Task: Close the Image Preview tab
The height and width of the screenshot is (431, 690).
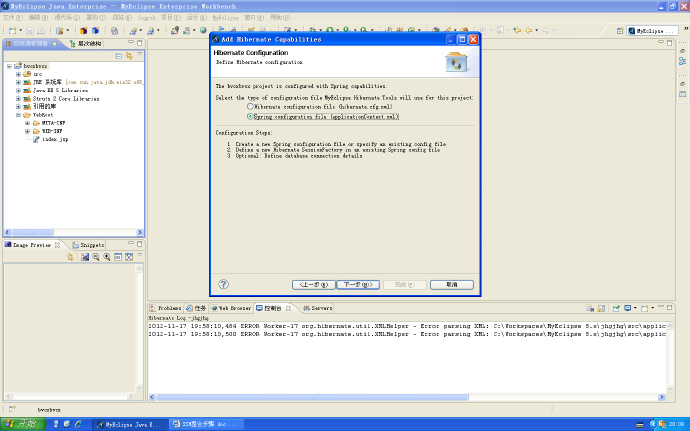Action: point(57,245)
